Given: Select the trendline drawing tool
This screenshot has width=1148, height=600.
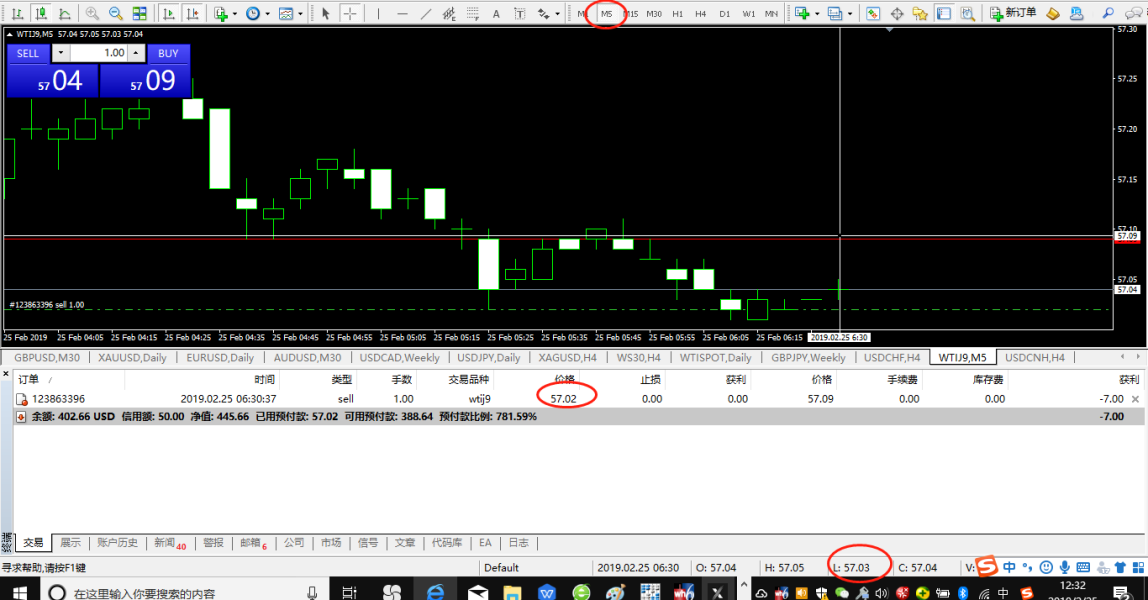Looking at the screenshot, I should point(426,14).
